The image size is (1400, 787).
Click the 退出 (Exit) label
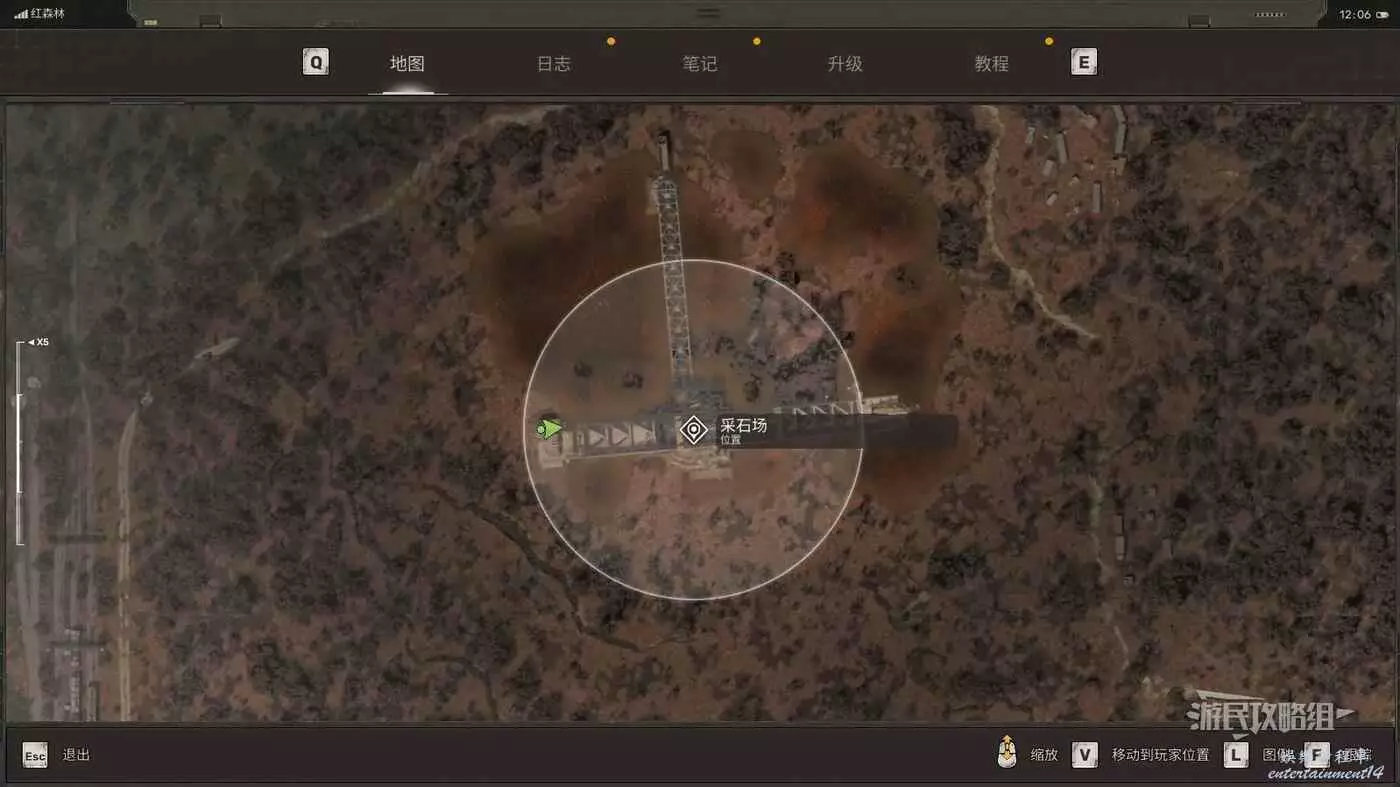pos(76,755)
